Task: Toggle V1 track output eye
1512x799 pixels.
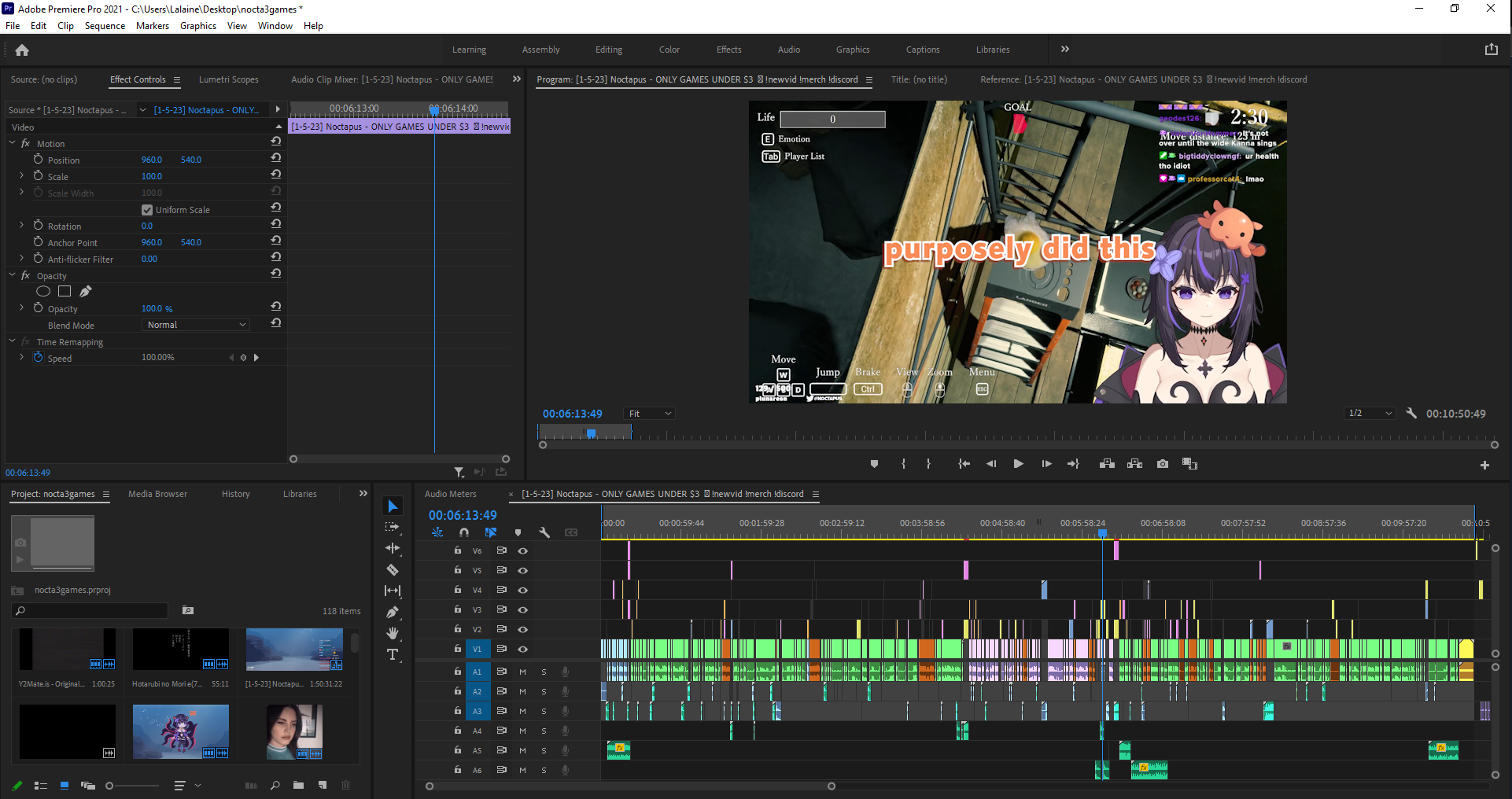Action: (x=522, y=649)
